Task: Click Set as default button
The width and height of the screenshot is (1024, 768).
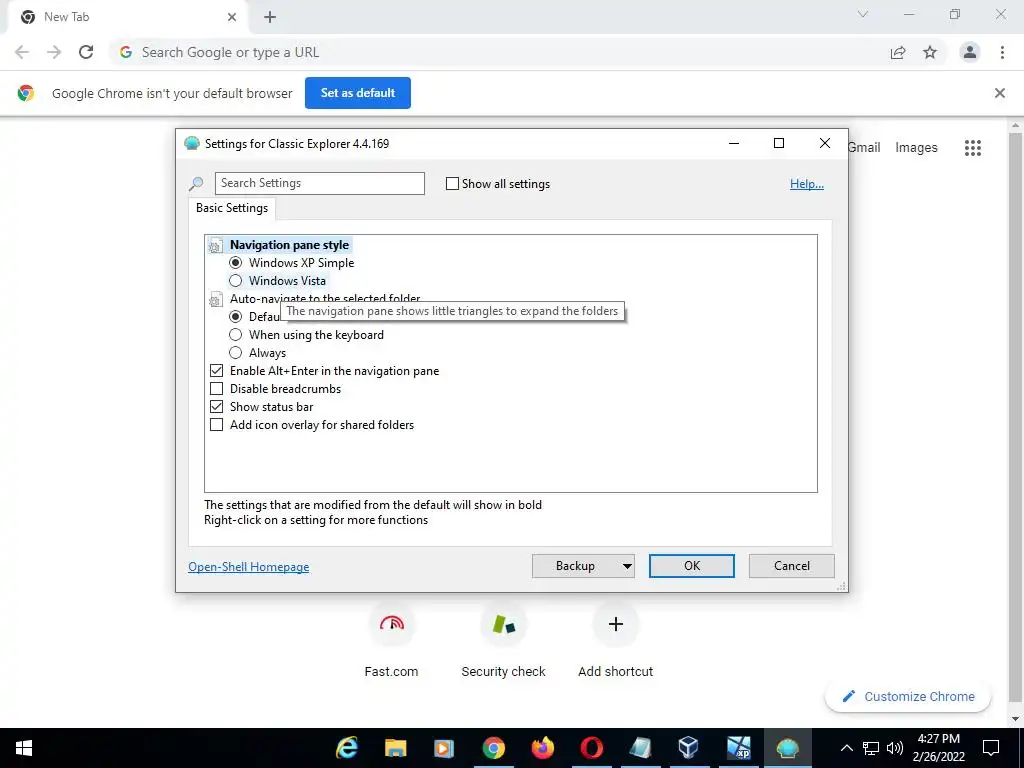Action: (358, 93)
